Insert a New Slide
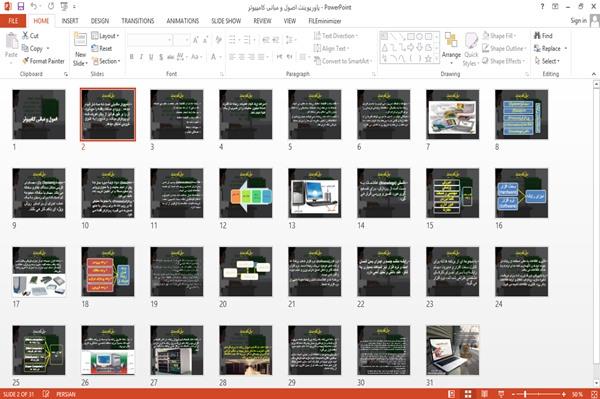Image resolution: width=600 pixels, height=399 pixels. pos(80,49)
